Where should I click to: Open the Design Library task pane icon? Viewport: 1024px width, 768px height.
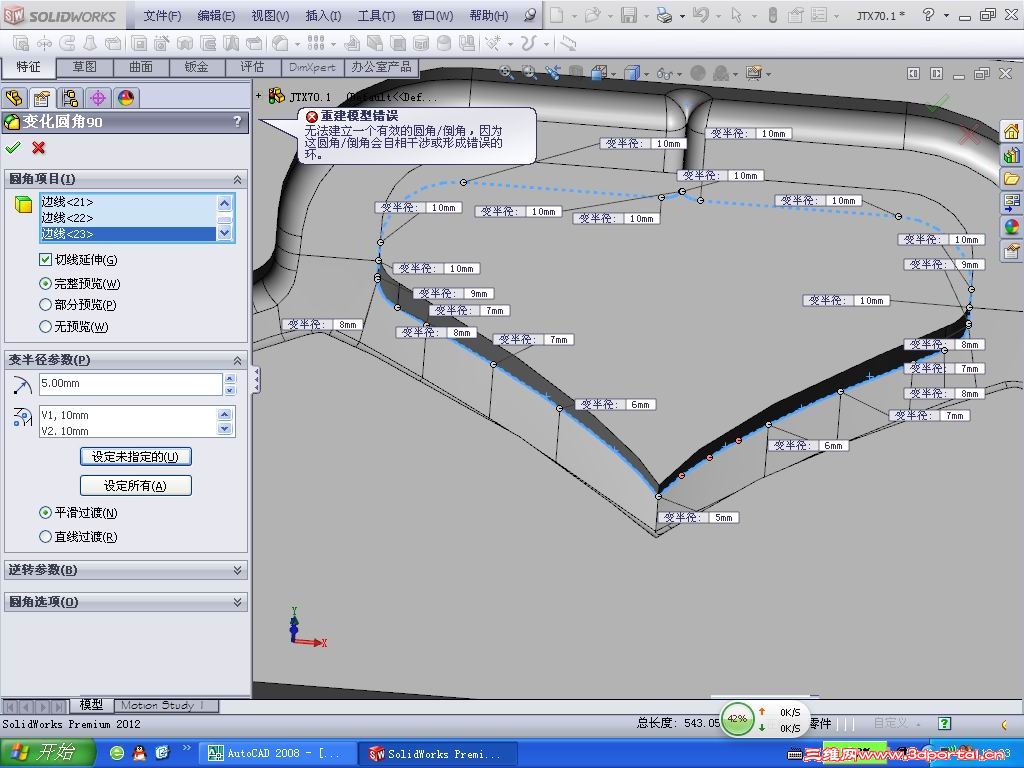[x=1012, y=155]
